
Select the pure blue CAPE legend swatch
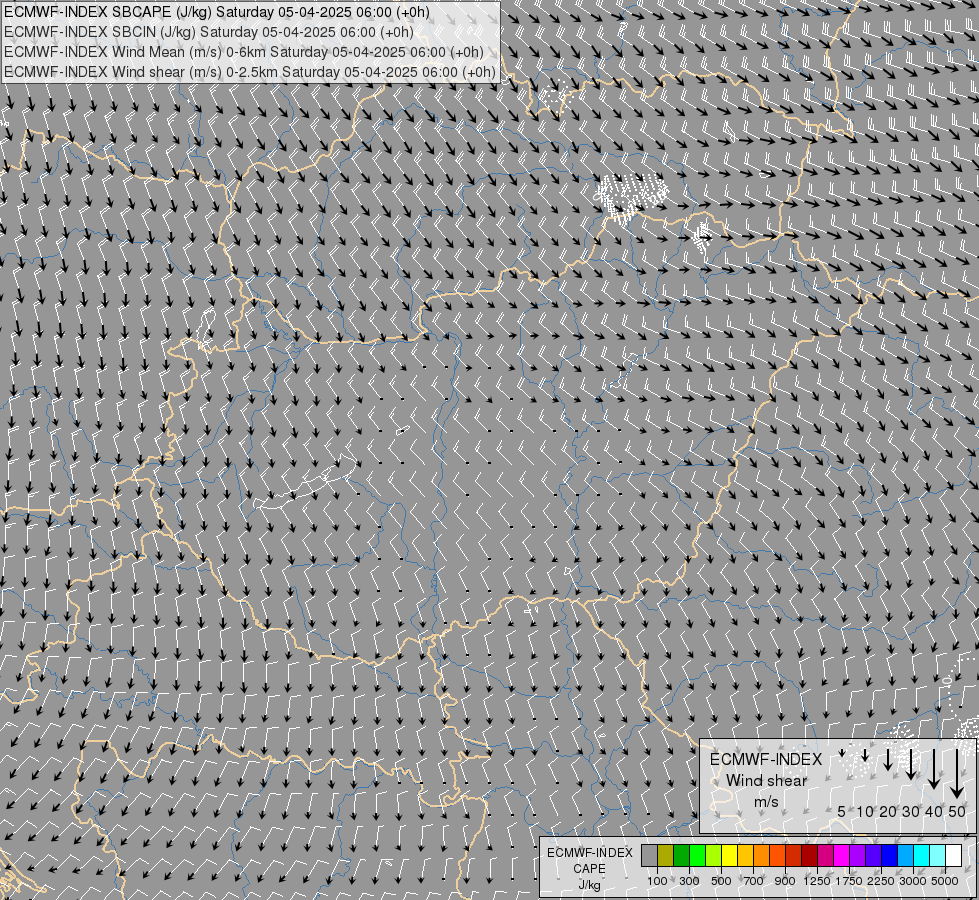point(889,856)
